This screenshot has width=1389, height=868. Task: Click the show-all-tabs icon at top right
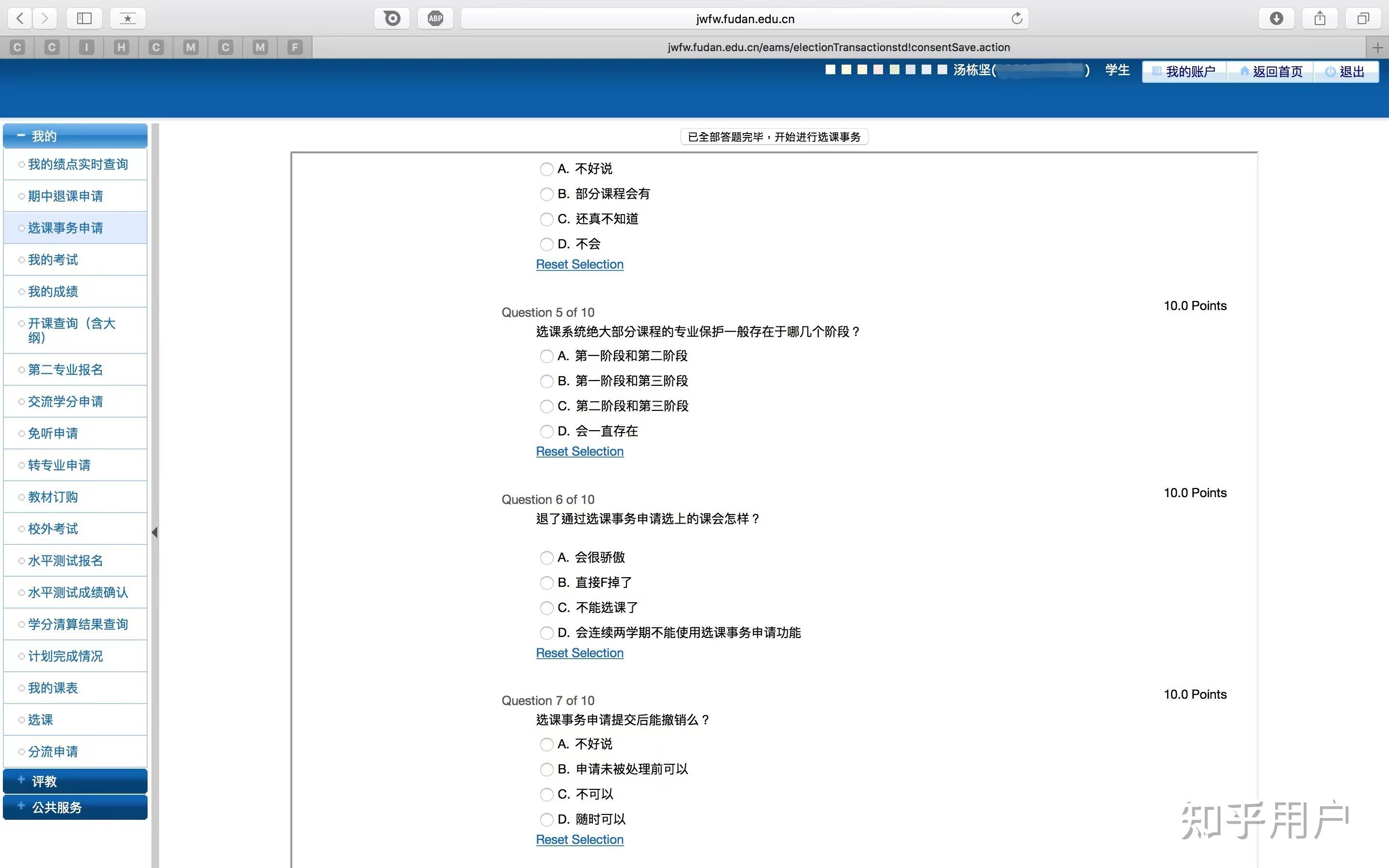point(1363,18)
